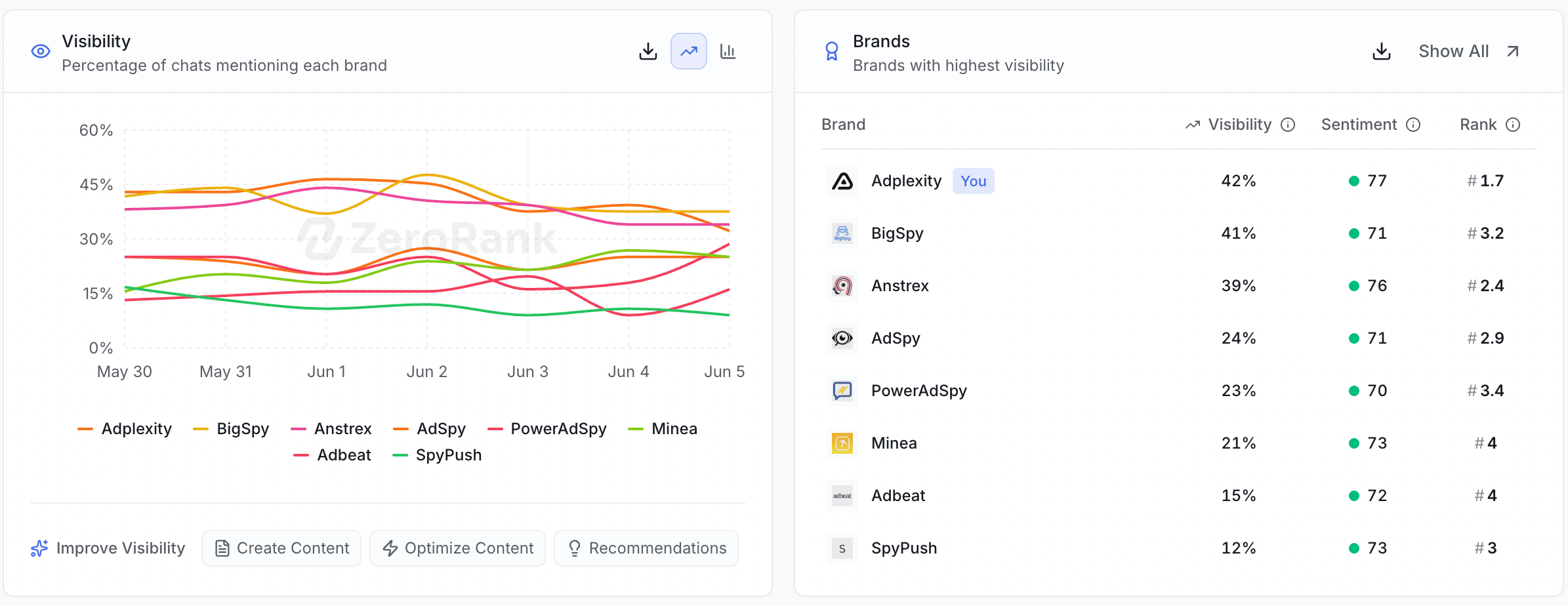1568x606 pixels.
Task: Click the BigSpy brand logo
Action: point(842,233)
